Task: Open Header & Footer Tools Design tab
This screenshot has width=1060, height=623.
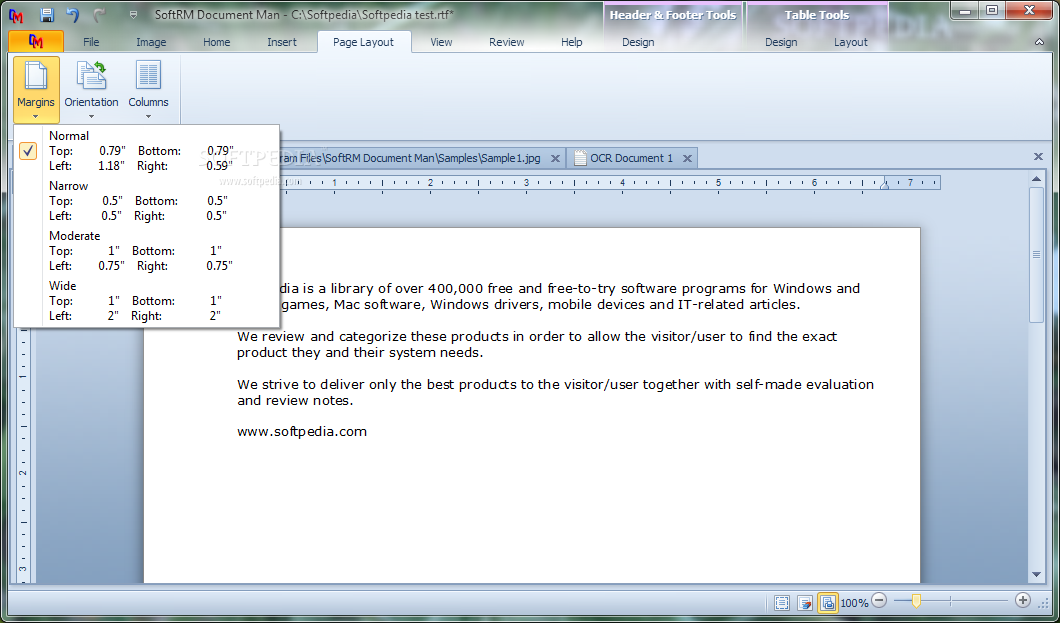Action: click(638, 42)
